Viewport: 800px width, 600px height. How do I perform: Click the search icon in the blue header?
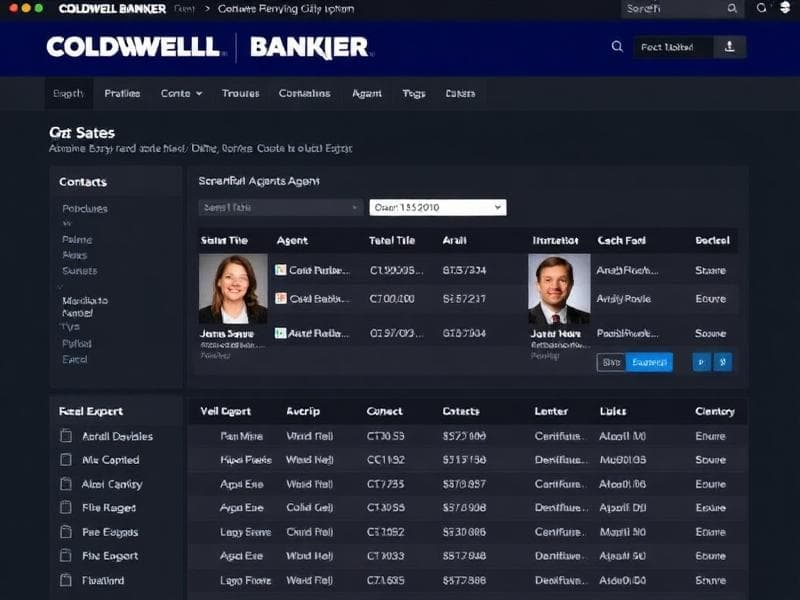(617, 46)
